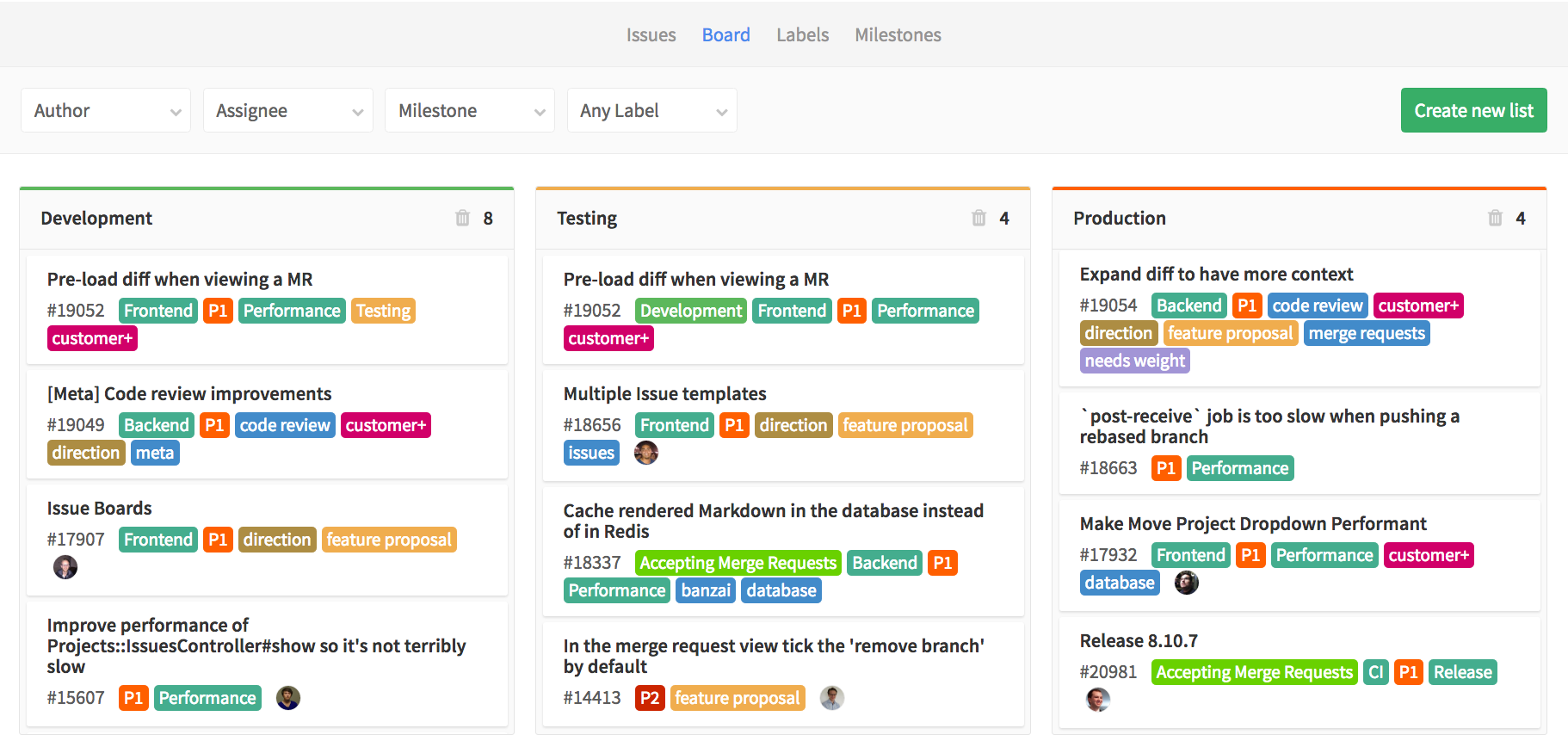Open the Author filter dropdown

[x=106, y=111]
